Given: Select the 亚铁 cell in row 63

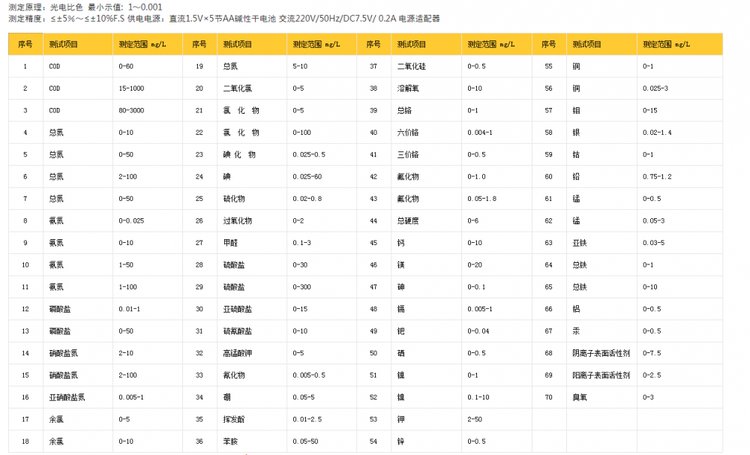Looking at the screenshot, I should [578, 242].
